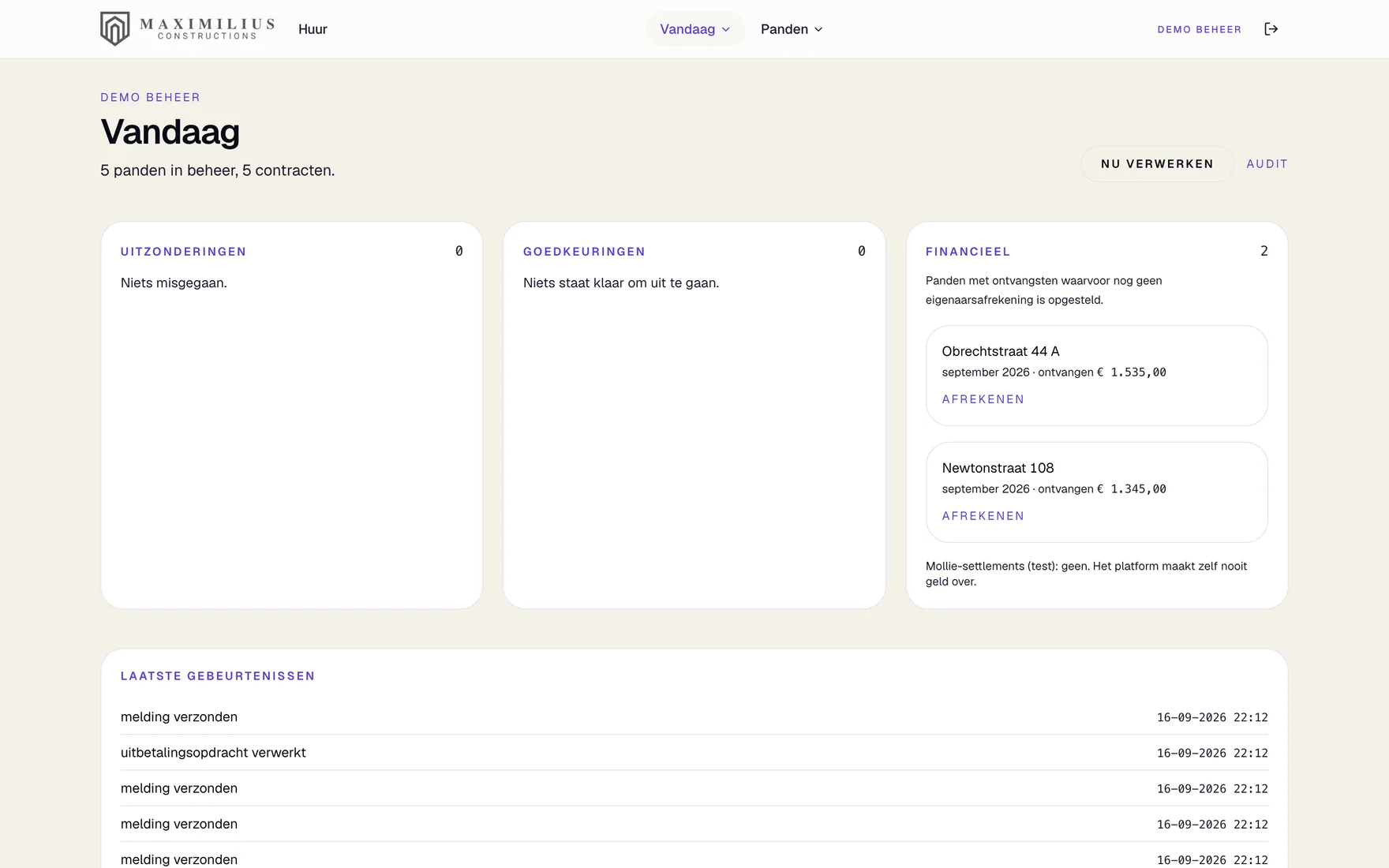
Task: Open the Goedkeuringen card heading
Action: pyautogui.click(x=584, y=252)
